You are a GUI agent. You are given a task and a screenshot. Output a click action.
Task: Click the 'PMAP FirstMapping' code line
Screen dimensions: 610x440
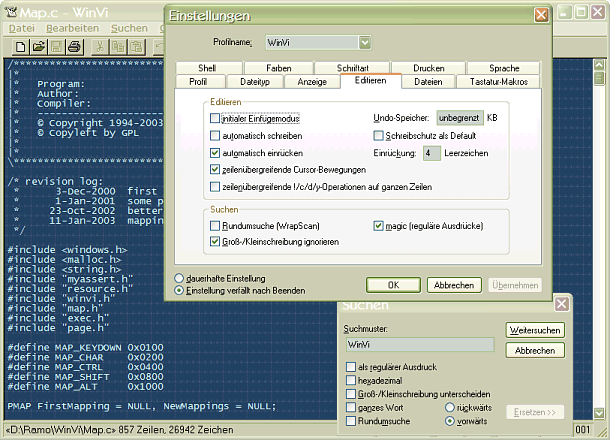click(x=142, y=406)
